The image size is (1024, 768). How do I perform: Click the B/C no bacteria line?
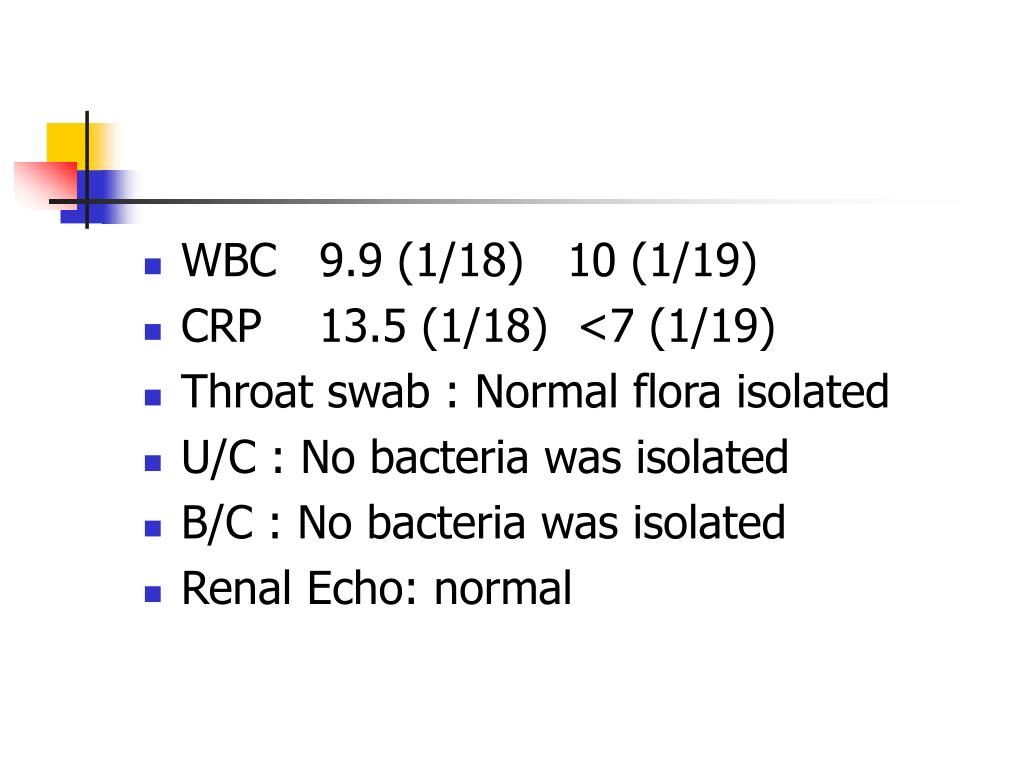[x=483, y=522]
